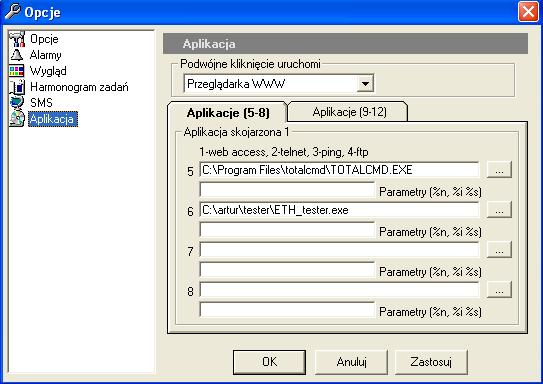Click the Opcje tools icon in sidebar
Screen dimensions: 543x384
click(17, 39)
